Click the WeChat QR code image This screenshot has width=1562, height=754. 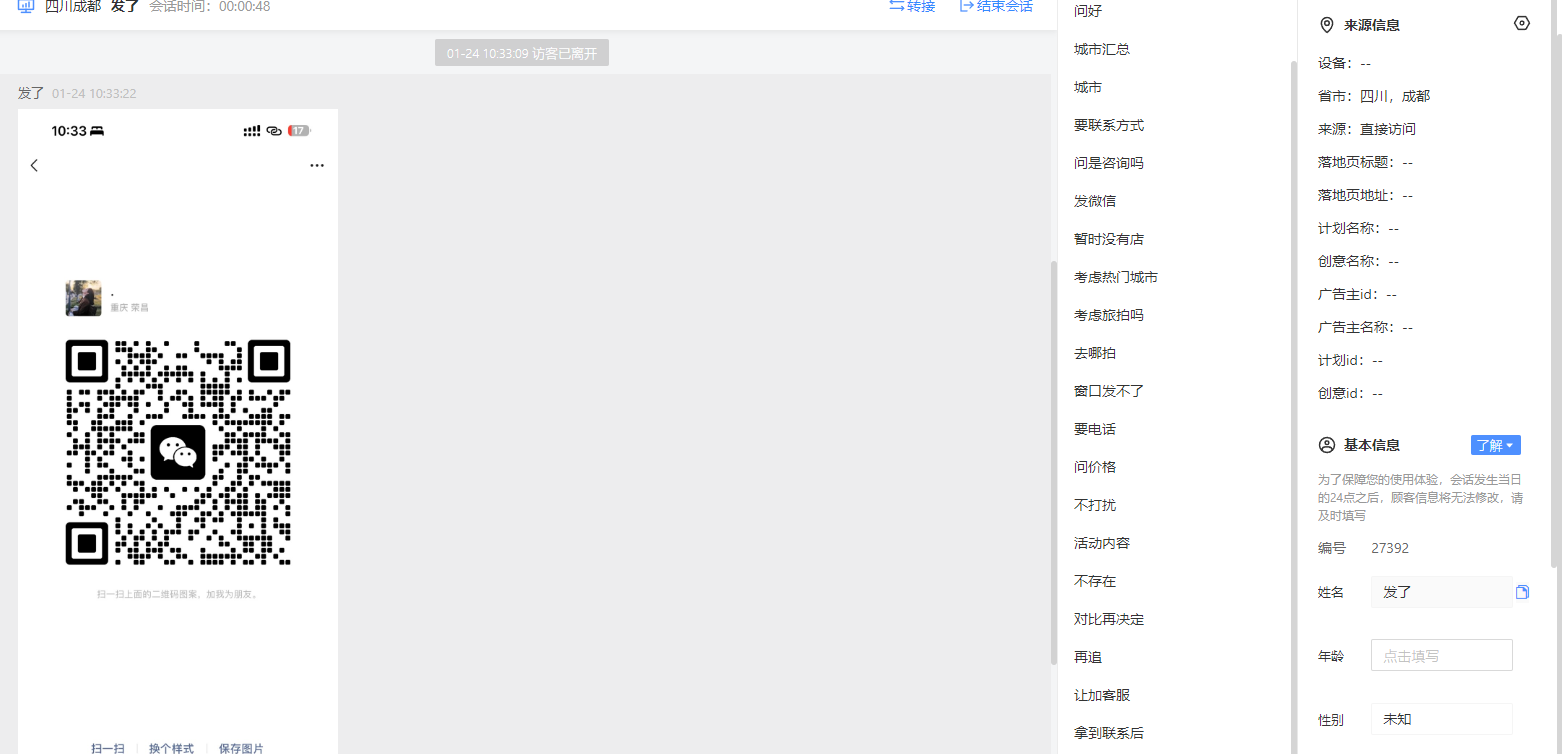[x=178, y=452]
